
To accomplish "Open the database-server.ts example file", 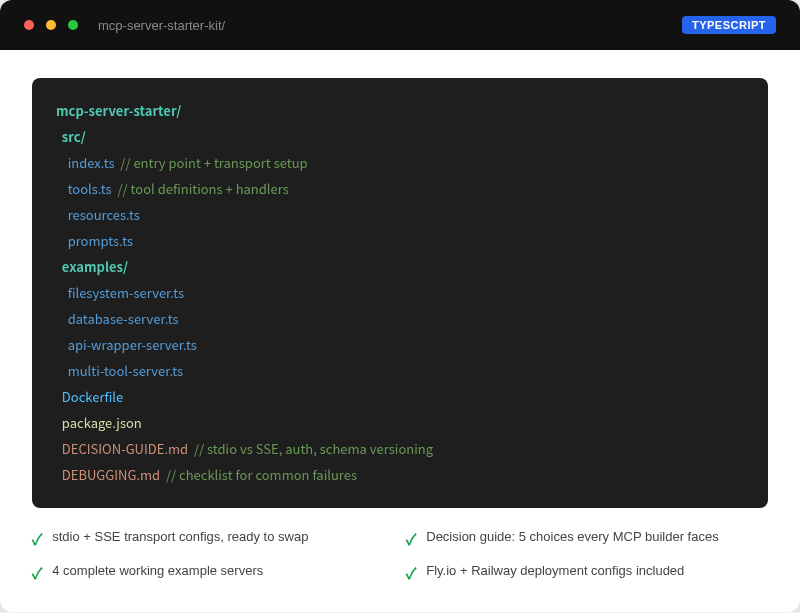I will 123,319.
